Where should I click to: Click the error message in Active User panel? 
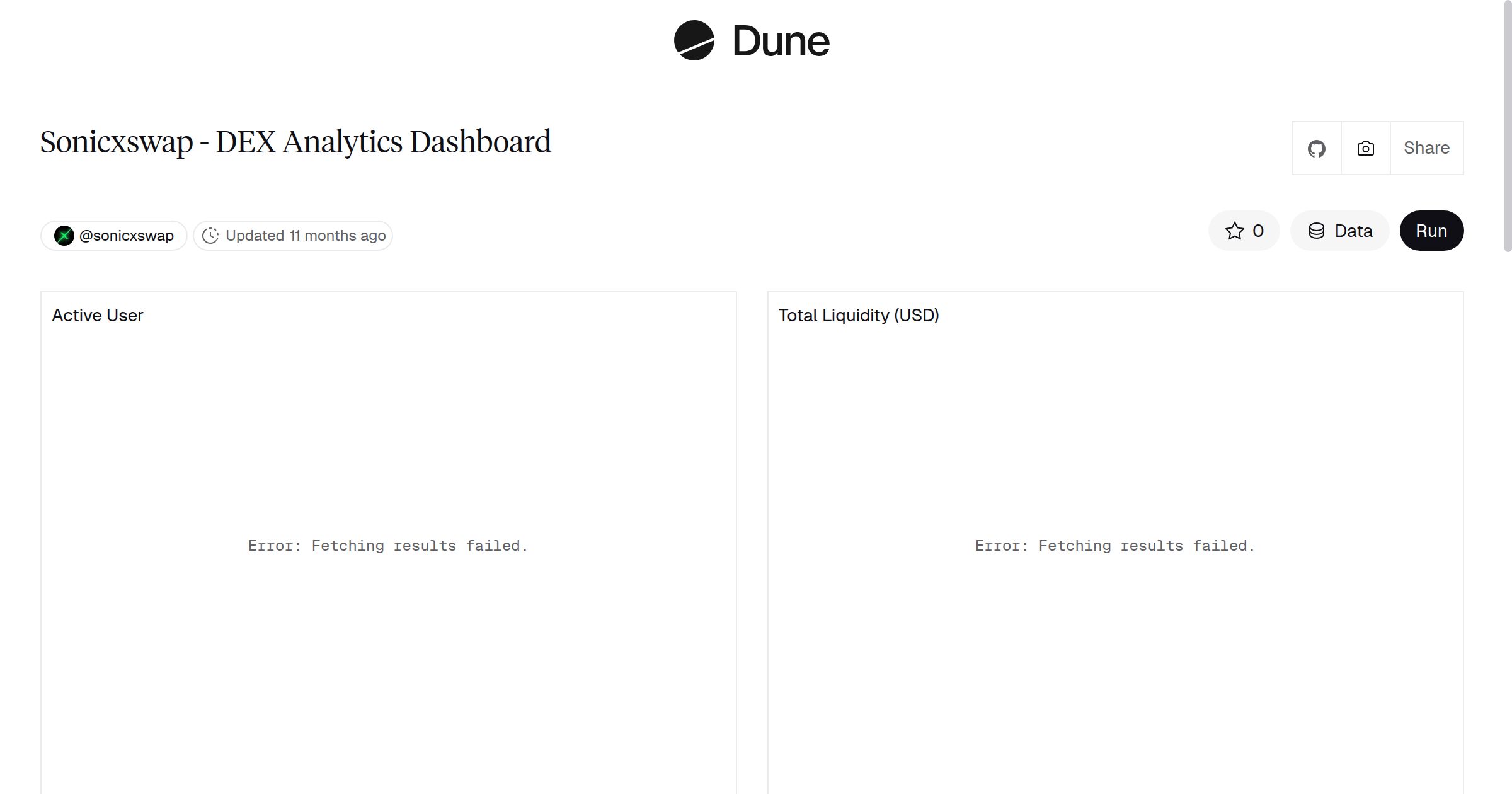(x=388, y=546)
